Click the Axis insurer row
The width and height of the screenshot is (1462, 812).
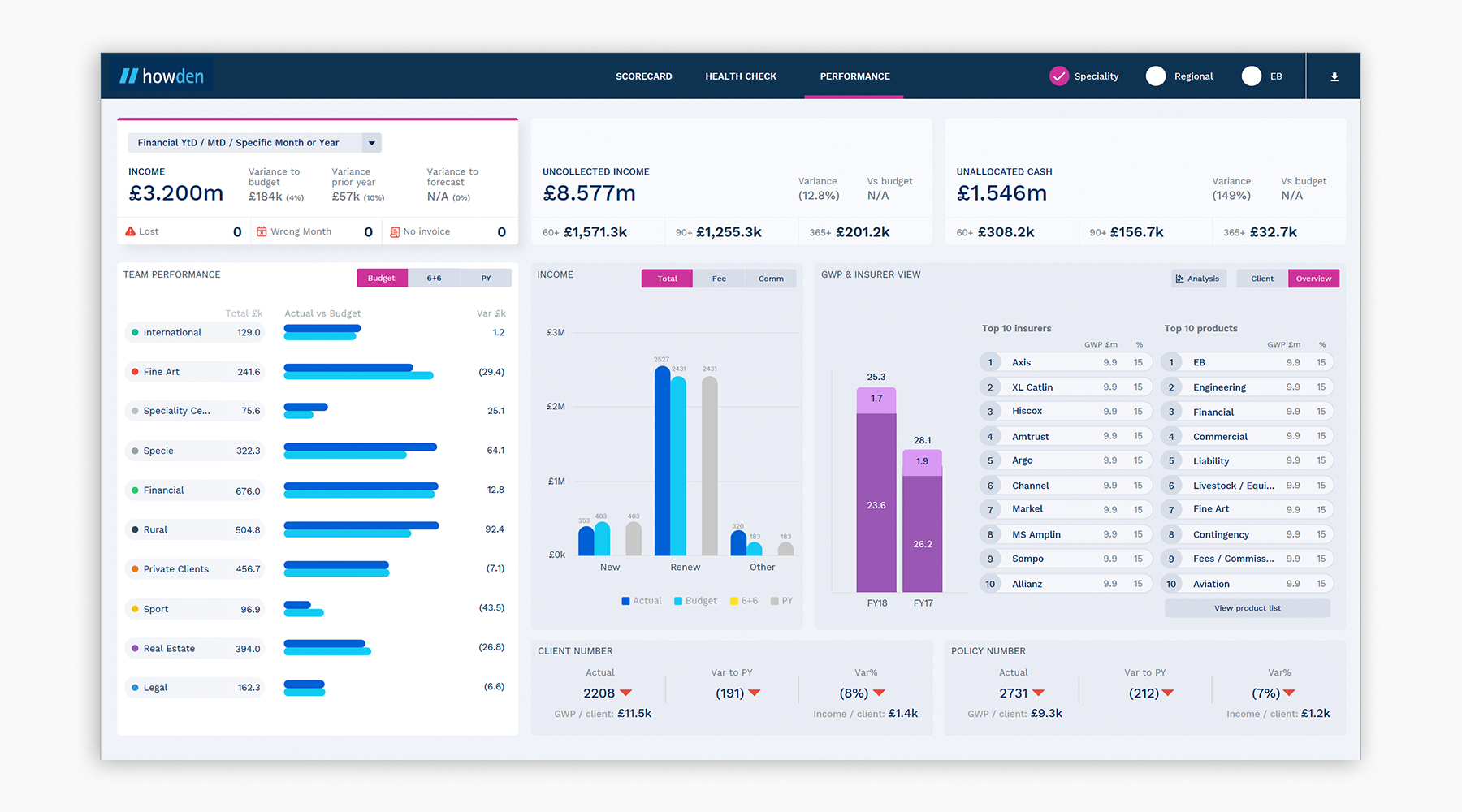coord(1065,362)
